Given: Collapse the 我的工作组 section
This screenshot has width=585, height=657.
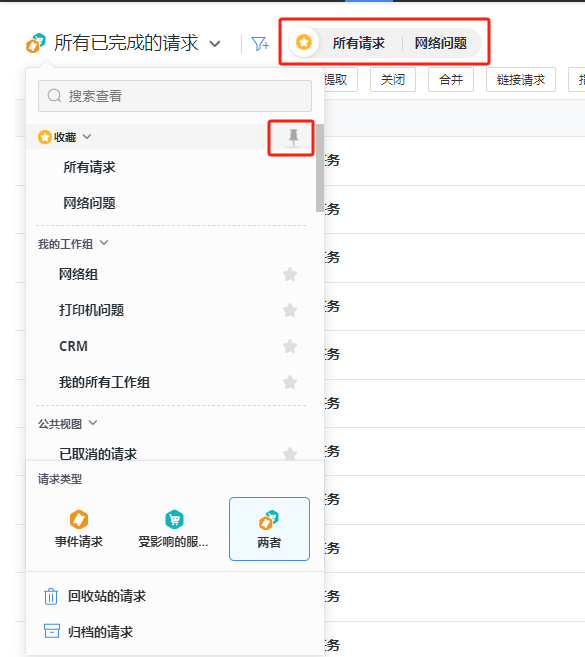Looking at the screenshot, I should coord(104,243).
